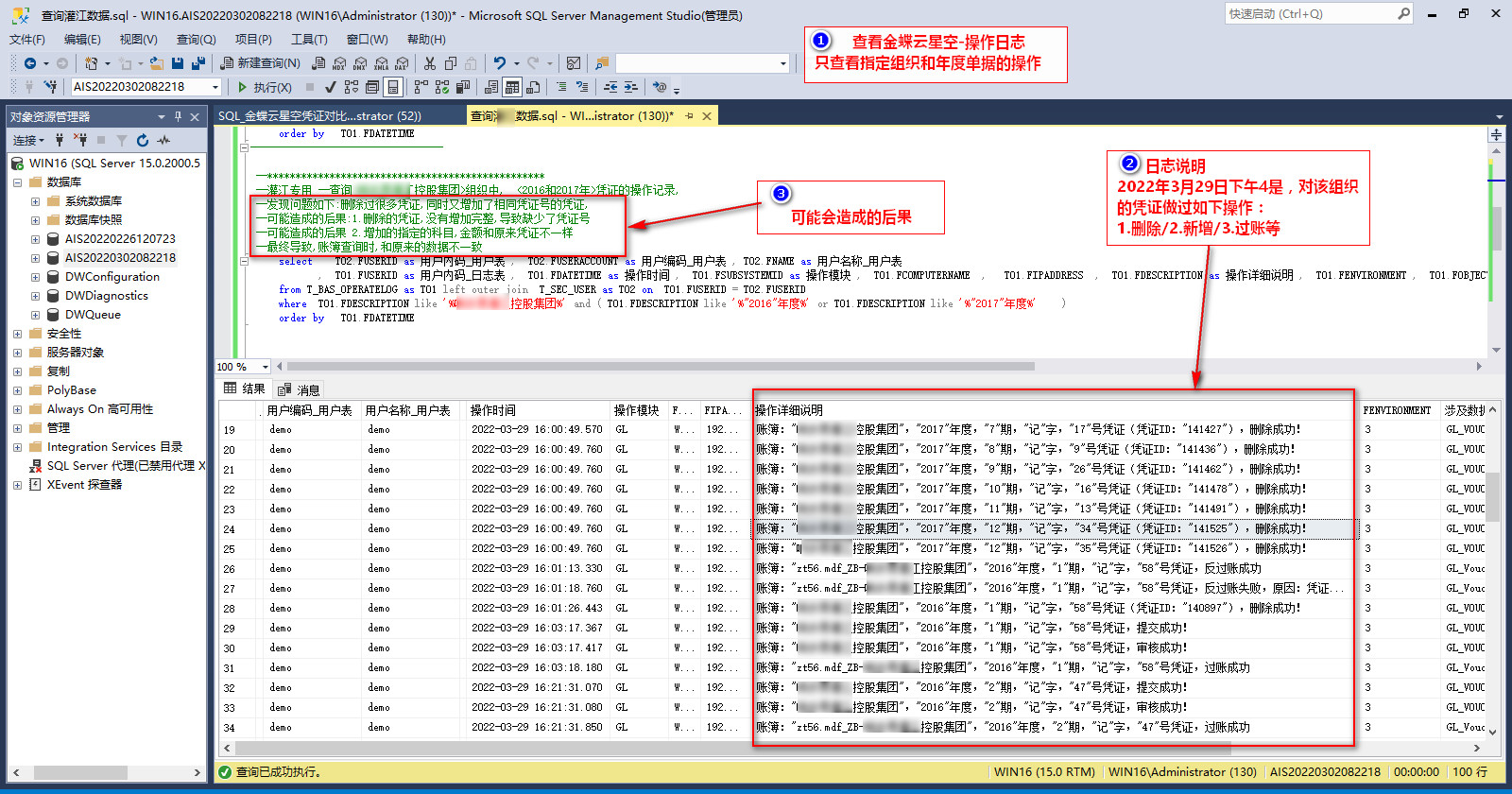Toggle Results to File output mode
Screen dimensions: 1512x794
point(533,87)
